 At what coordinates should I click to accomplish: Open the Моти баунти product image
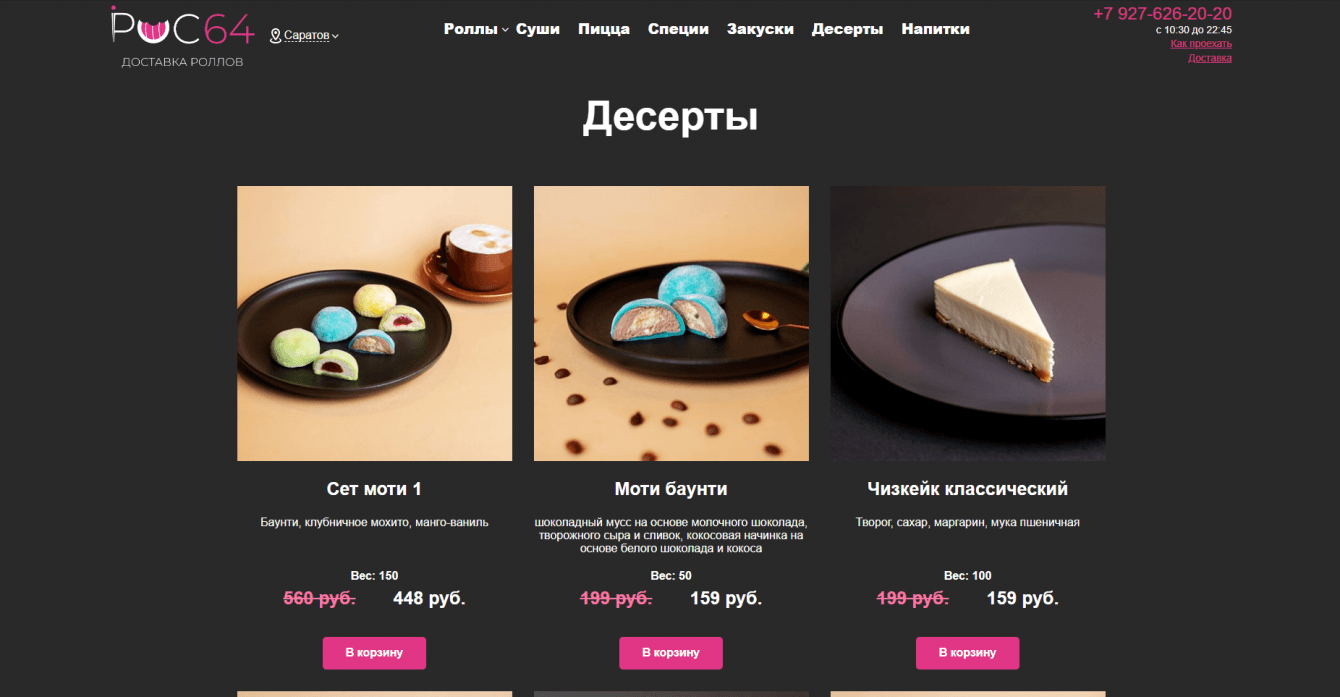[x=671, y=323]
